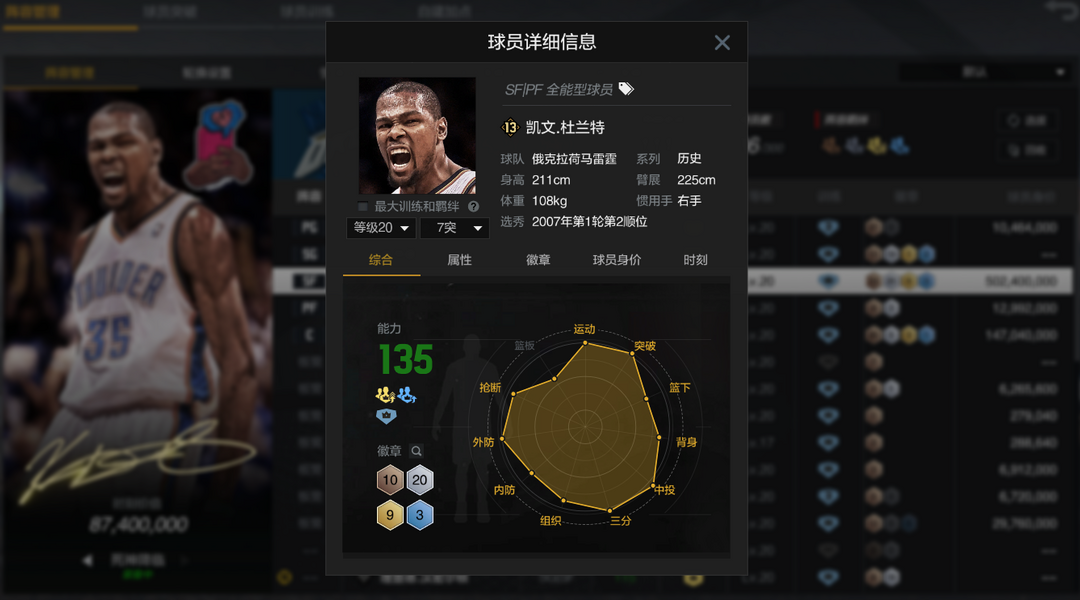1080x600 pixels.
Task: Select the 综合 overview tab
Action: 381,260
